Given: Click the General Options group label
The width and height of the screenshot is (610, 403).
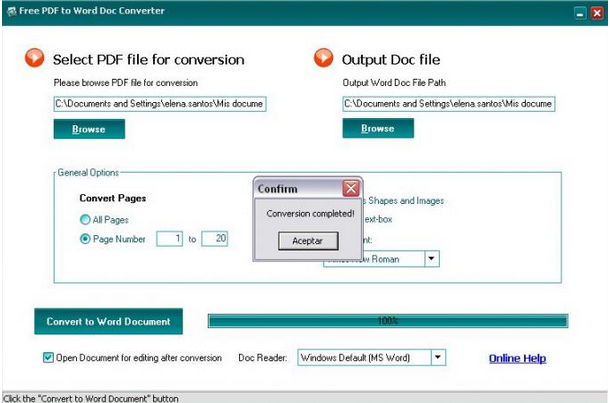Looking at the screenshot, I should point(88,173).
